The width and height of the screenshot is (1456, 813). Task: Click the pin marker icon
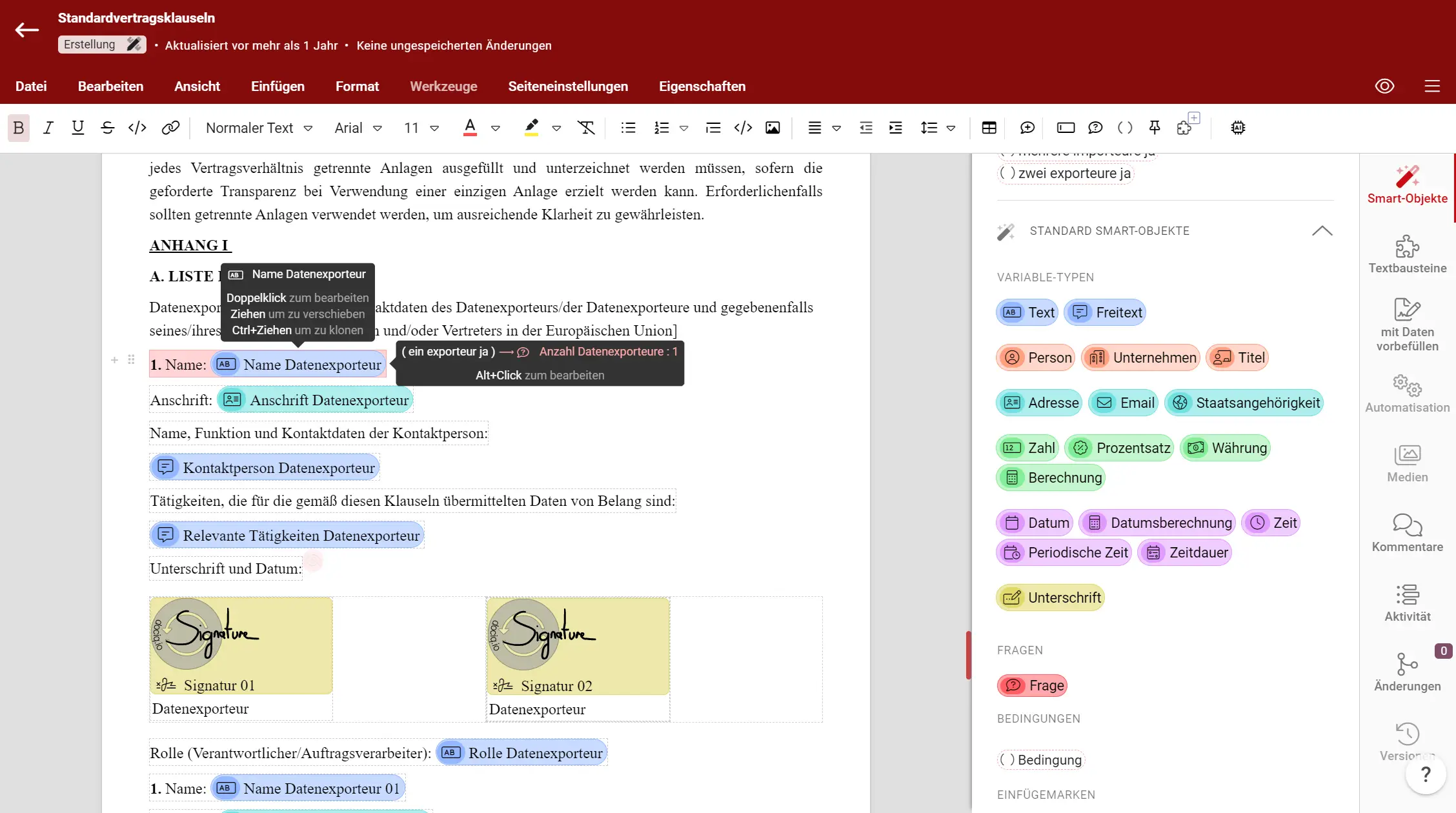(1155, 128)
